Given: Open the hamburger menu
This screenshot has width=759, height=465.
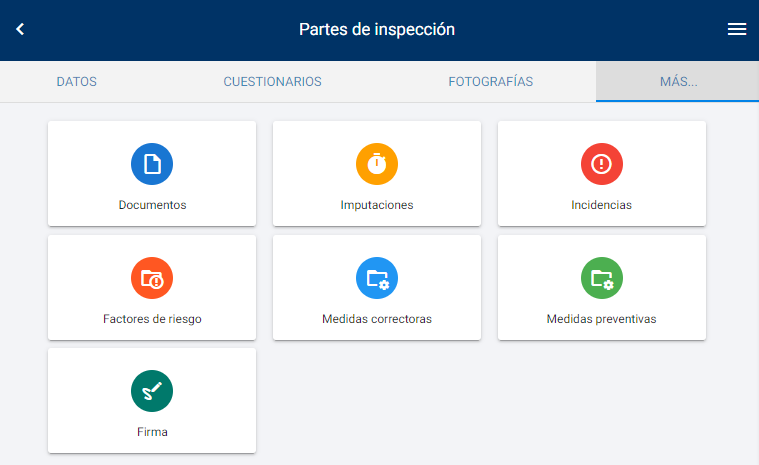Looking at the screenshot, I should (737, 30).
